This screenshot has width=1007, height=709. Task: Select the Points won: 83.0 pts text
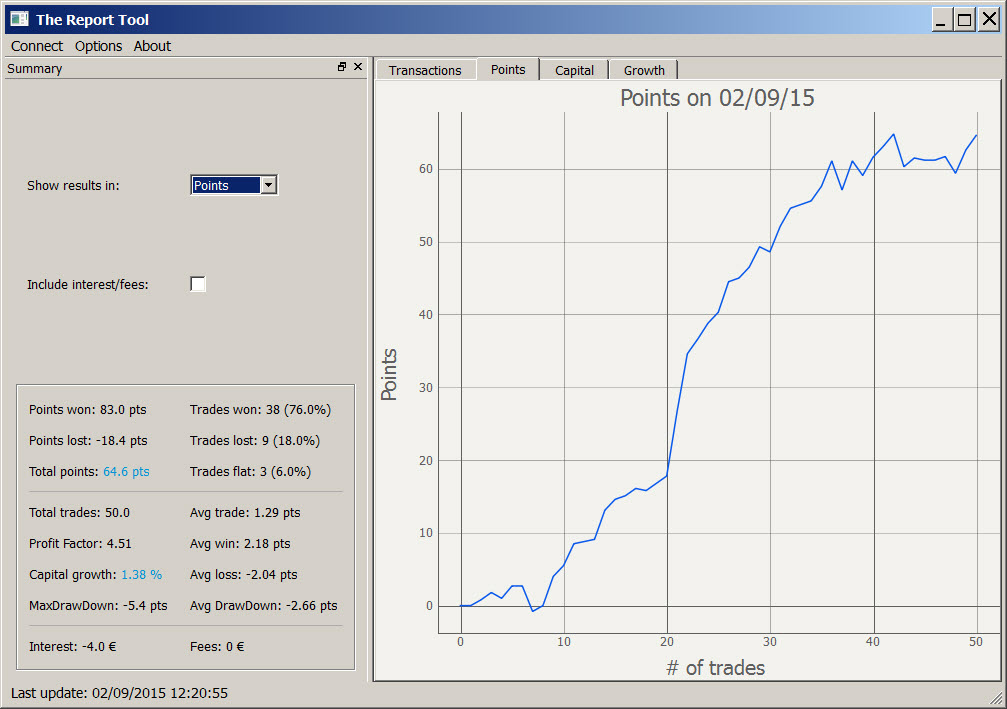(87, 410)
